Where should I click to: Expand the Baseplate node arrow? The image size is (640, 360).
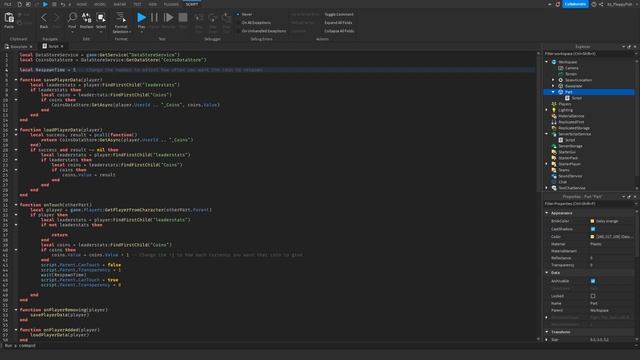[553, 86]
